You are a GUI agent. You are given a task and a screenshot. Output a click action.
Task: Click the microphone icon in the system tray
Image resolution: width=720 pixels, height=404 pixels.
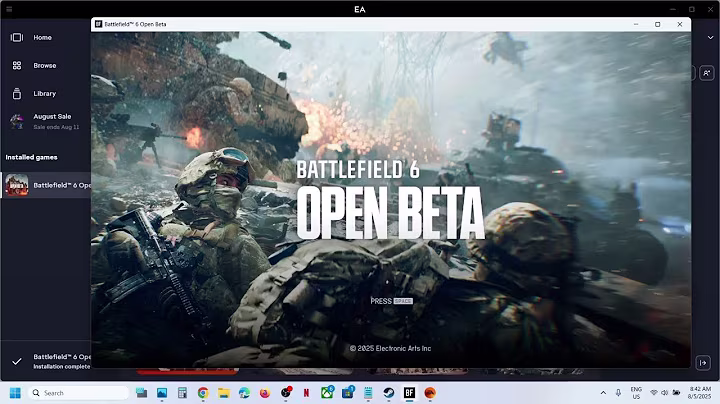tap(618, 393)
